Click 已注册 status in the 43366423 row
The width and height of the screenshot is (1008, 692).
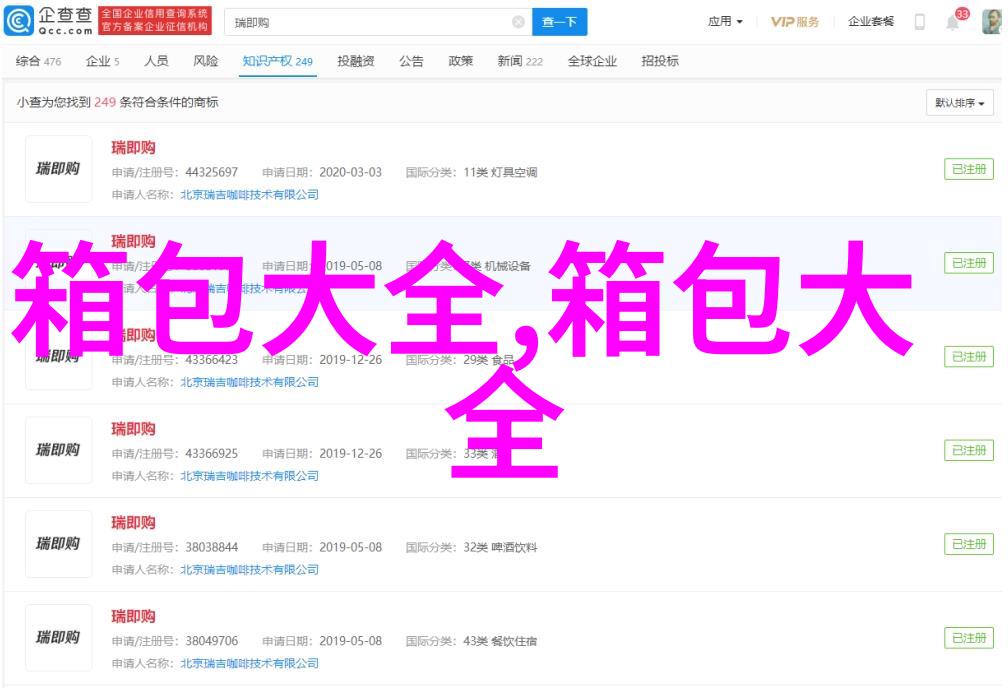969,357
